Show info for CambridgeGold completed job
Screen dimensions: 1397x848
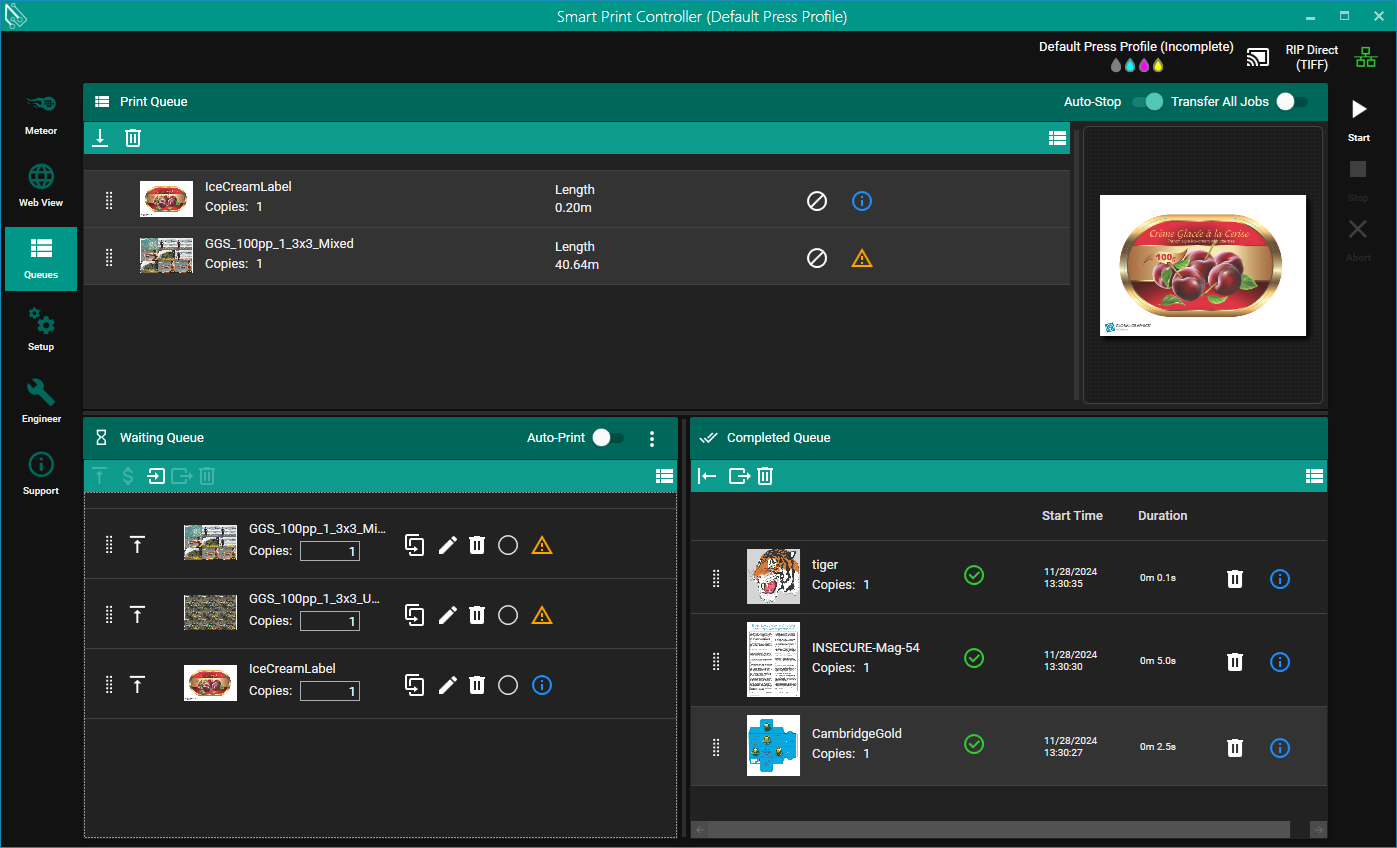[x=1279, y=748]
